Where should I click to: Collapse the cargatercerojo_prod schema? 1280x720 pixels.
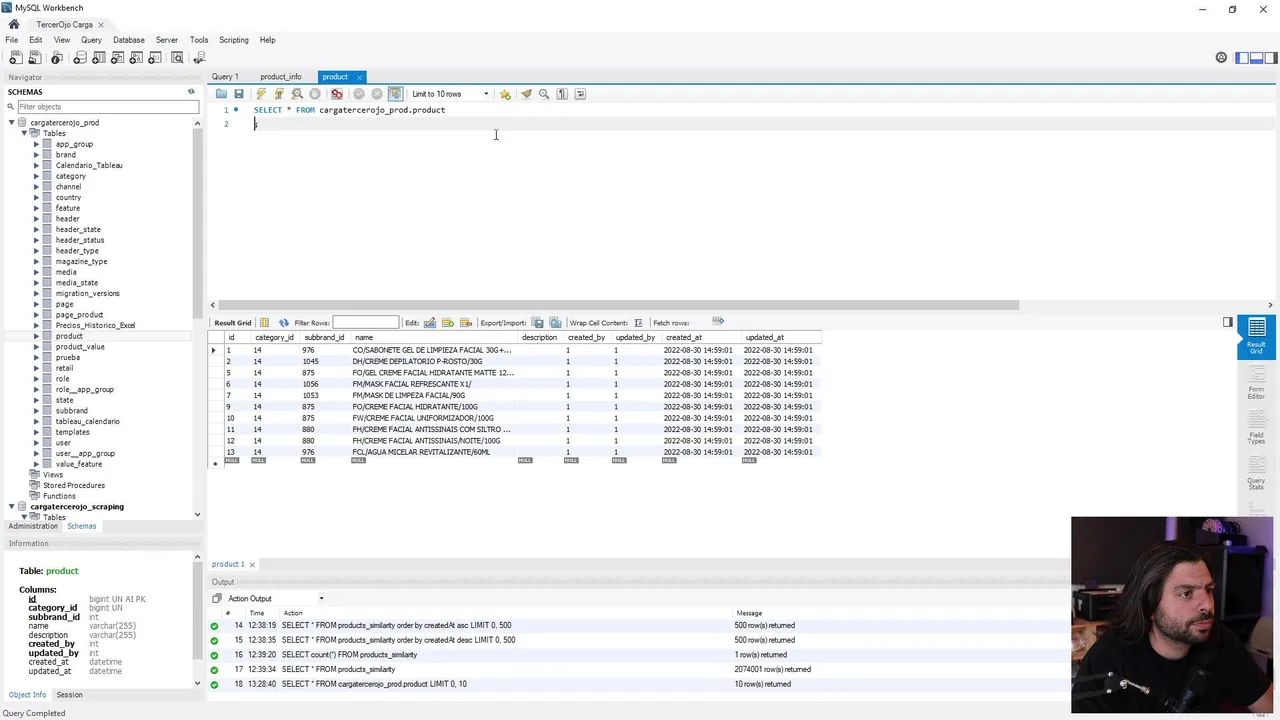pos(12,123)
